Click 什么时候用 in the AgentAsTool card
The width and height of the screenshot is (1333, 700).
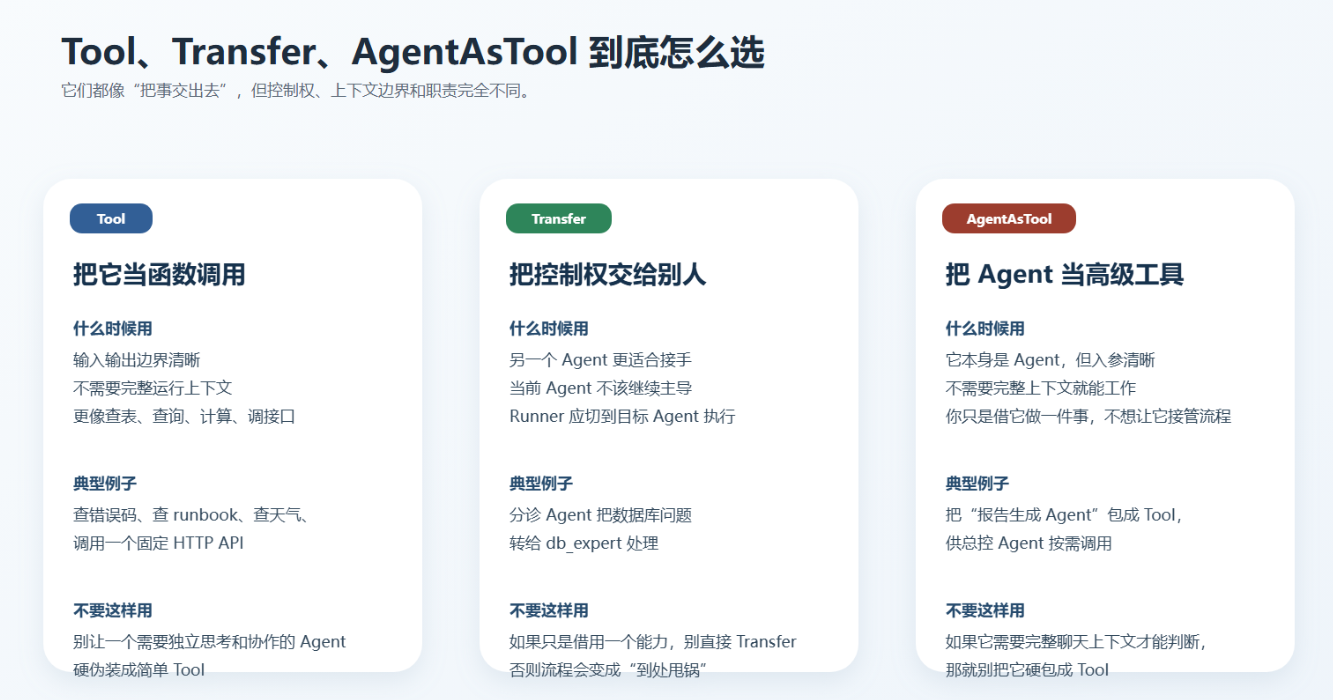[x=985, y=329]
